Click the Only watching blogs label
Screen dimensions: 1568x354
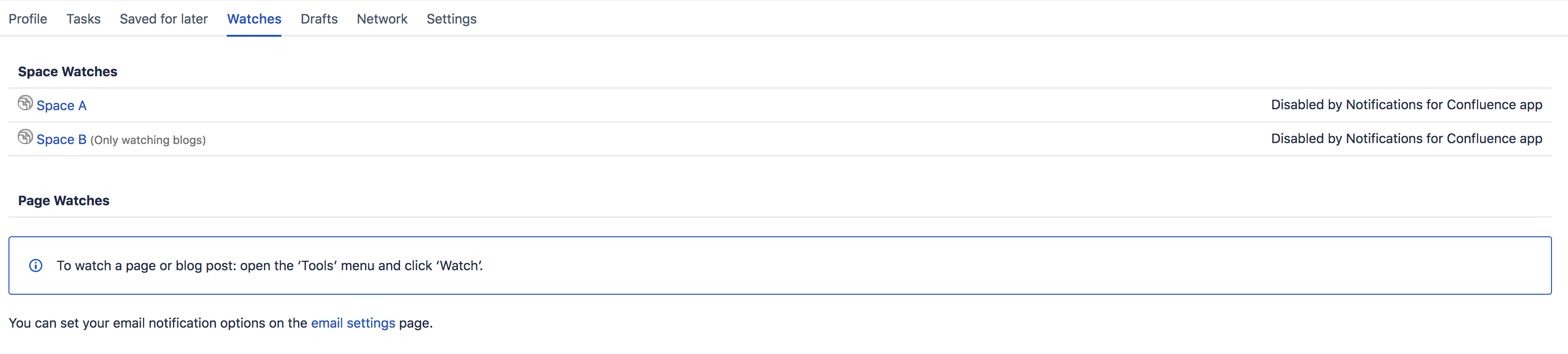click(x=148, y=140)
